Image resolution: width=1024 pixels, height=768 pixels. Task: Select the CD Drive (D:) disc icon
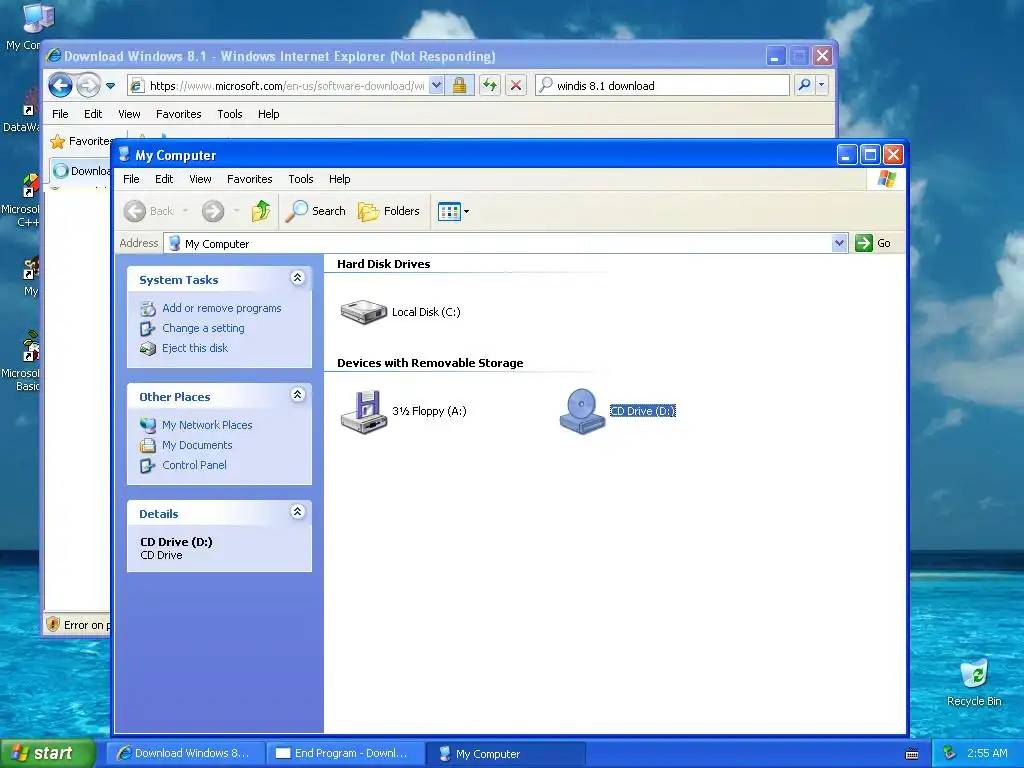pos(582,411)
